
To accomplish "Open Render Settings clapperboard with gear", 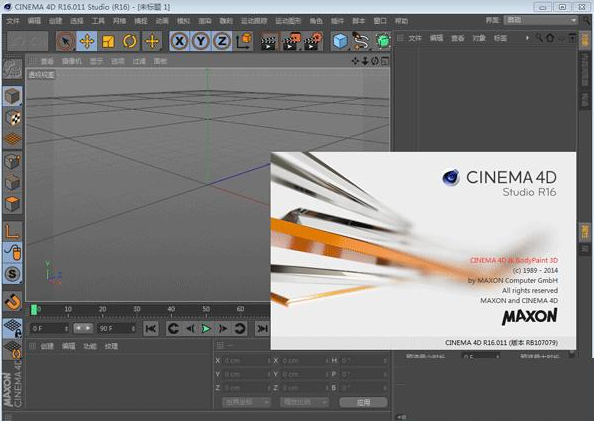I will pyautogui.click(x=313, y=42).
